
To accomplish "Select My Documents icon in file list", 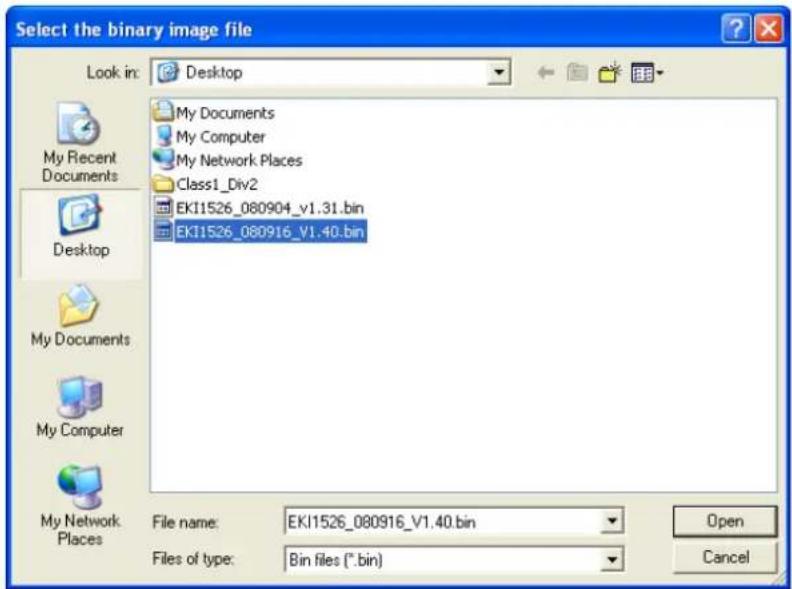I will (163, 112).
